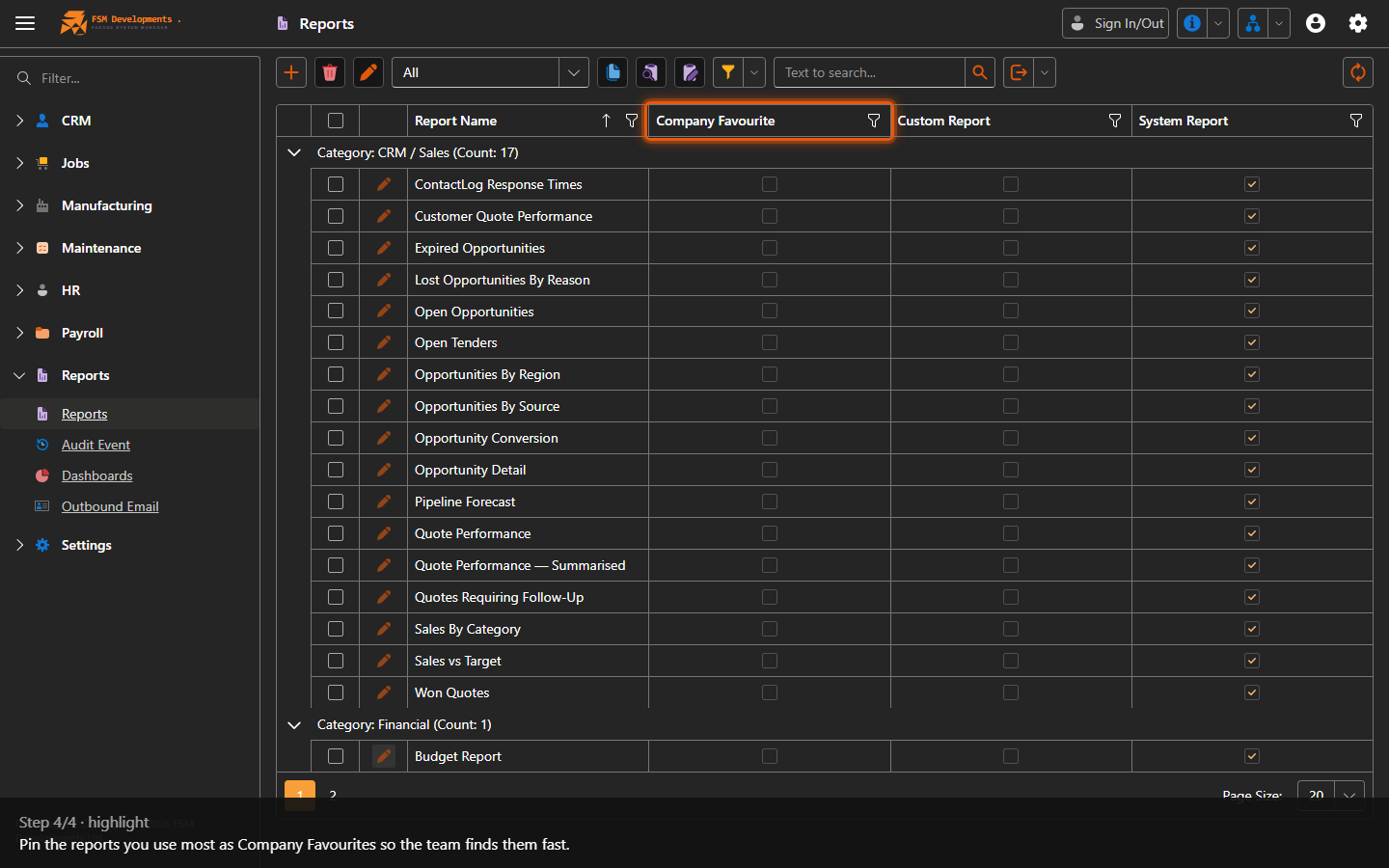The width and height of the screenshot is (1389, 868).
Task: Click the search magnifier button
Action: [x=980, y=72]
